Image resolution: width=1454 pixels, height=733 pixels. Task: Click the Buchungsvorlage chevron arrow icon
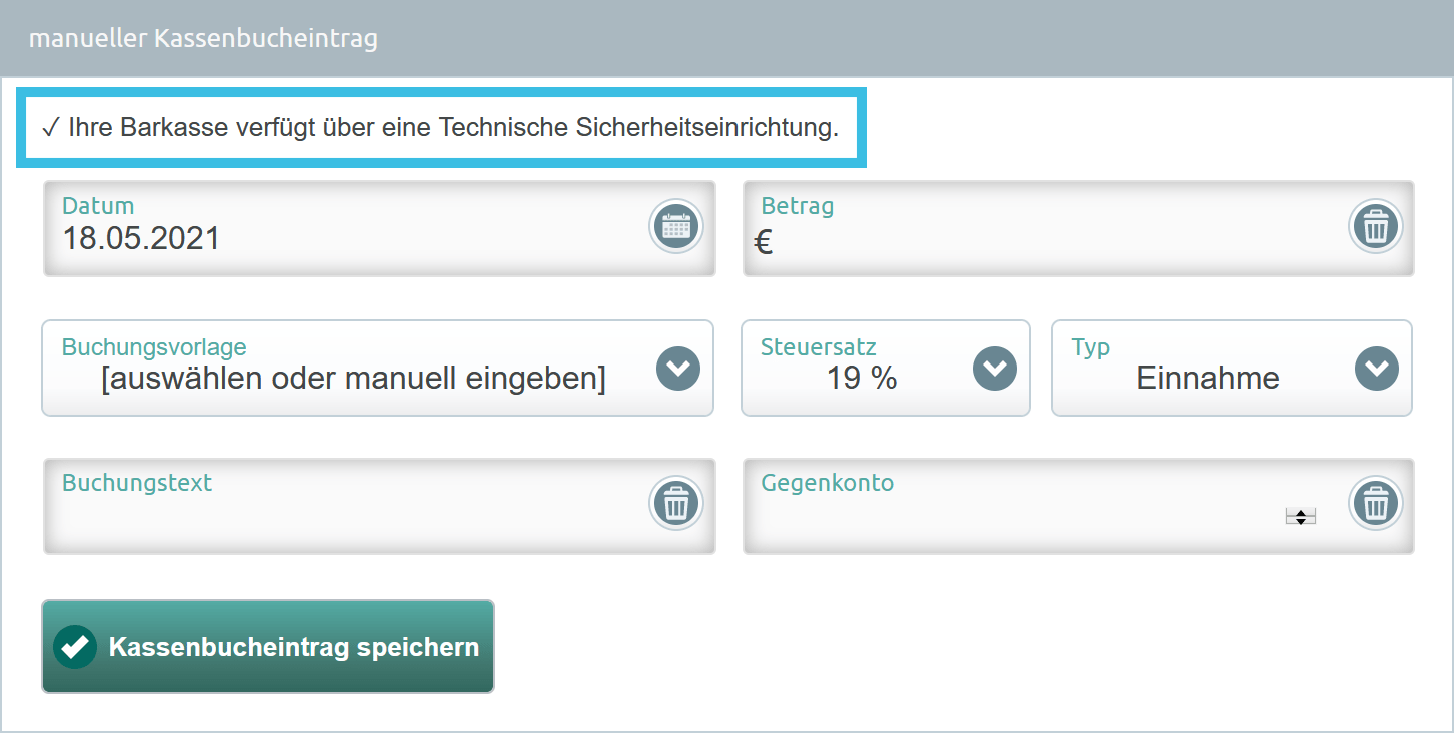point(678,368)
